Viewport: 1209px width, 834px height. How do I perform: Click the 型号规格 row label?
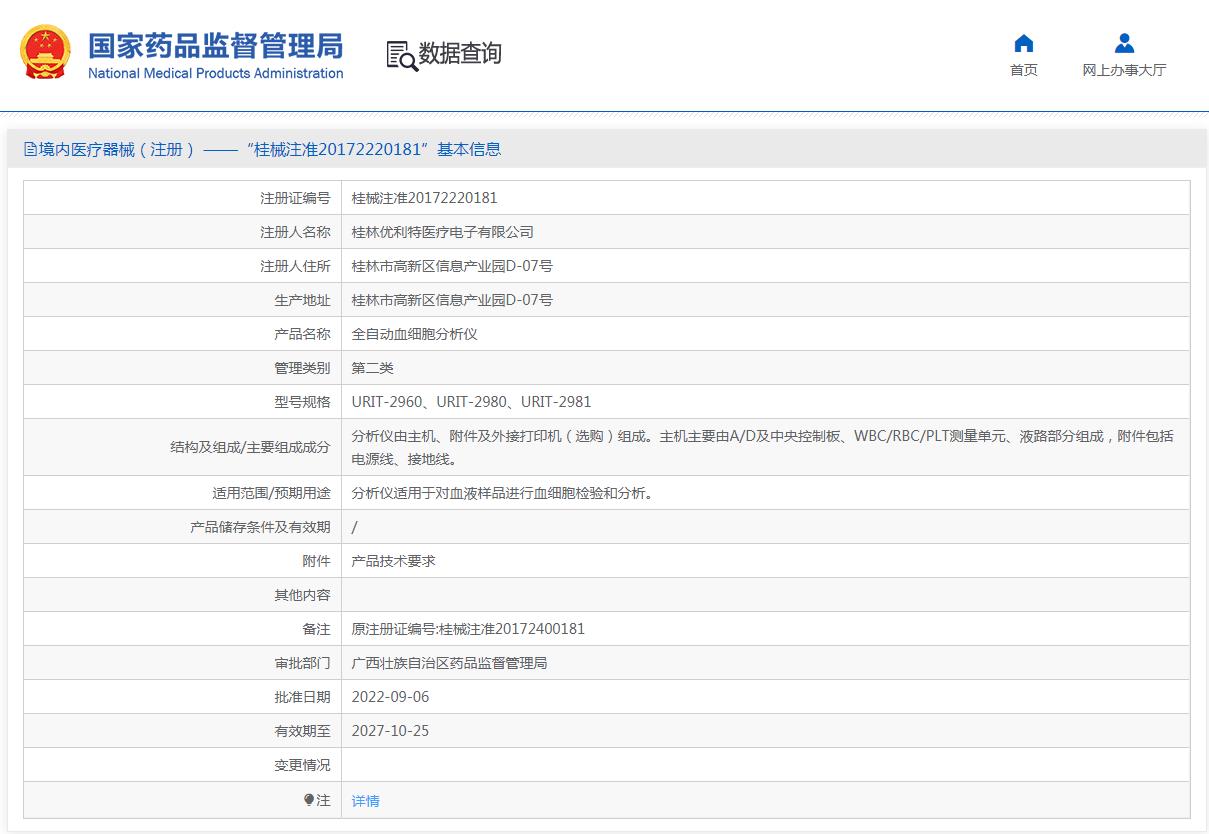[x=302, y=402]
